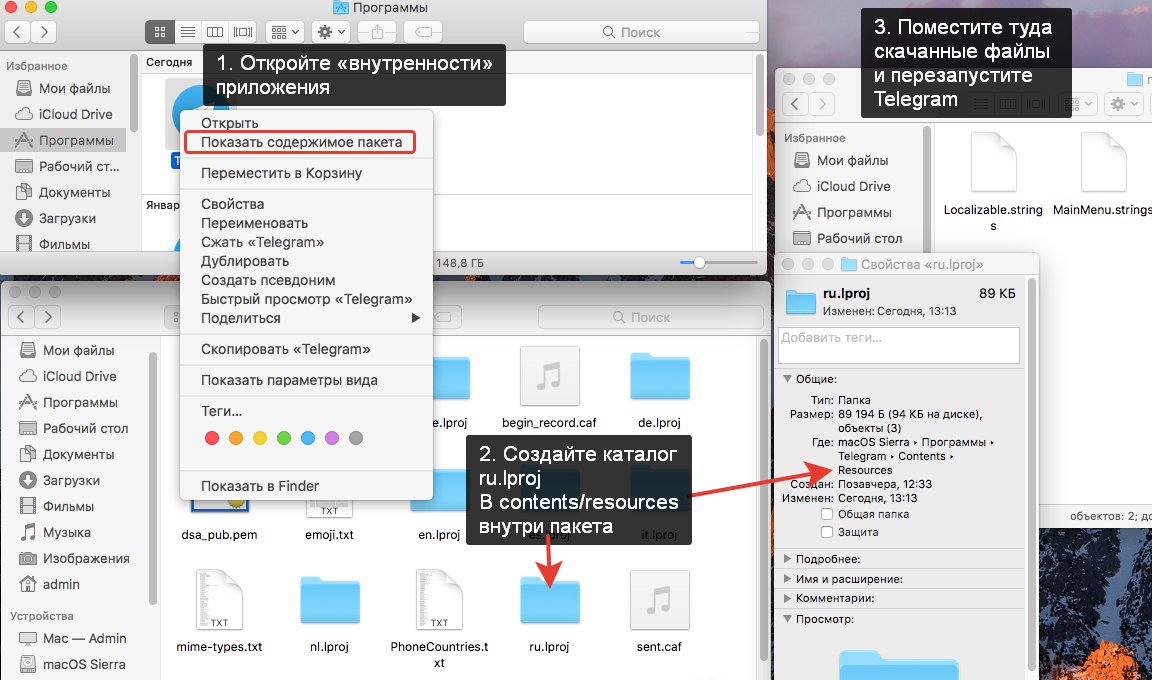Select the ru.lproj folder icon
The image size is (1152, 680).
[x=550, y=600]
